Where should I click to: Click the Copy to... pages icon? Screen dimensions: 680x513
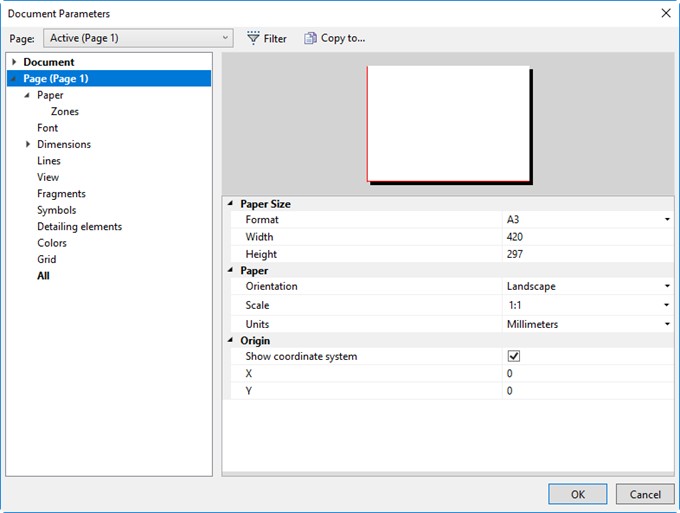pos(310,39)
